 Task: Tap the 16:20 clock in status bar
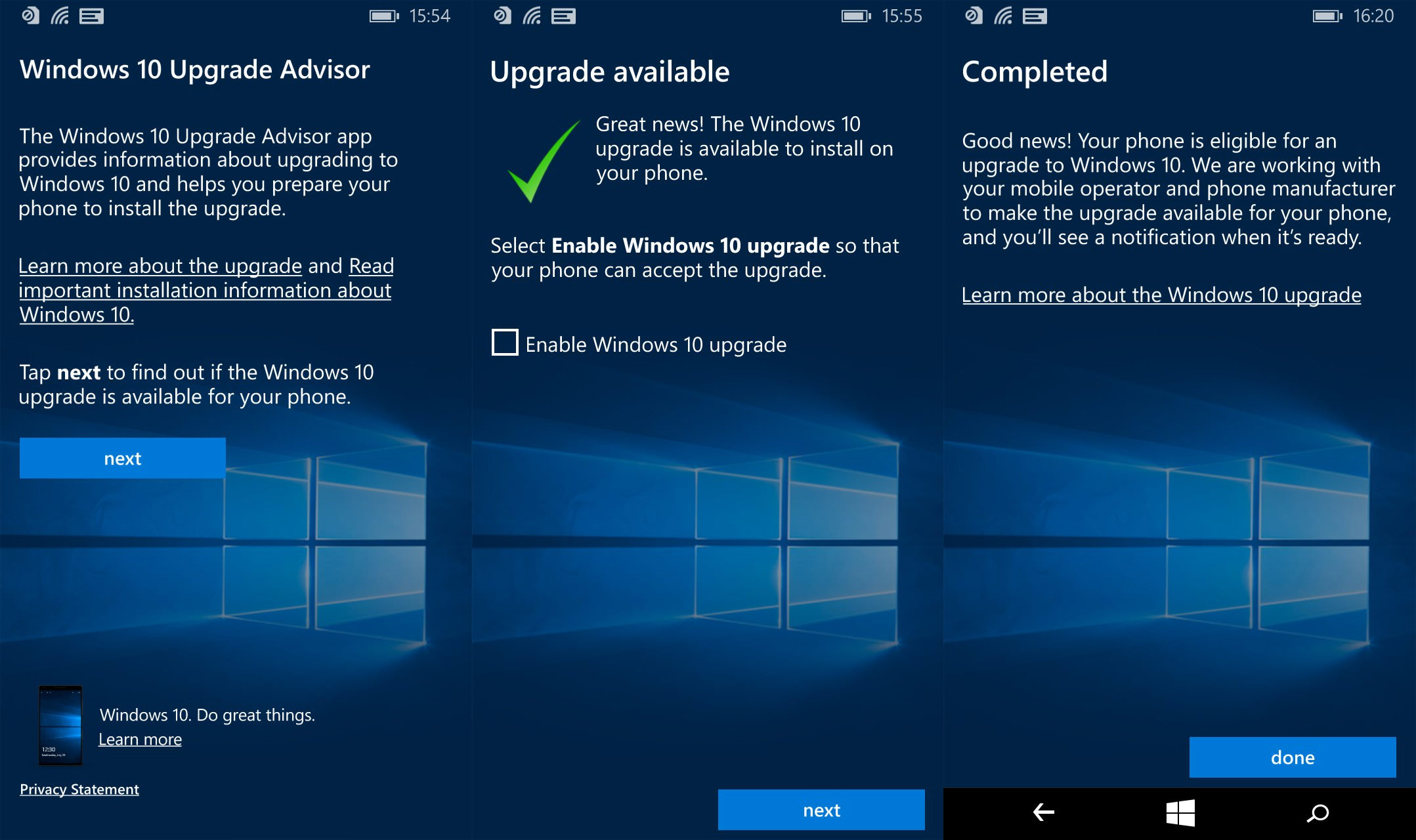coord(1373,16)
